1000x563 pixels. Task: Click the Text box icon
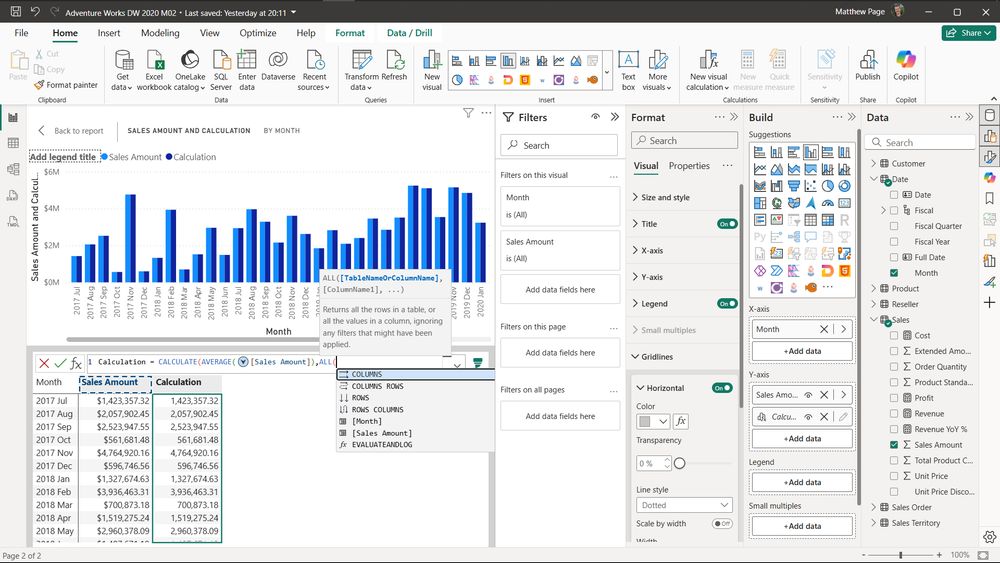pyautogui.click(x=628, y=61)
